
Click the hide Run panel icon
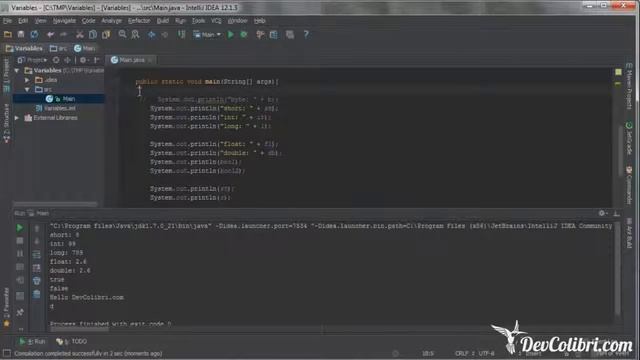point(617,213)
